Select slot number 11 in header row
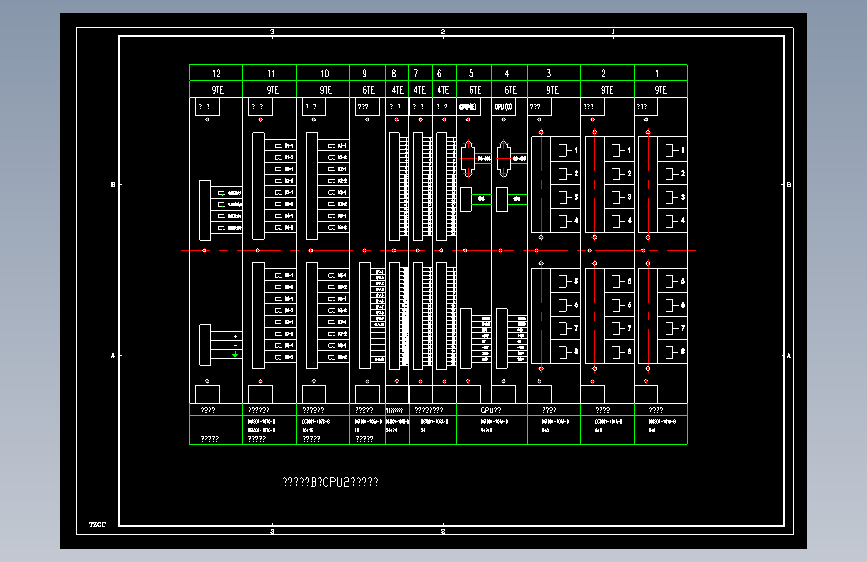The height and width of the screenshot is (562, 867). pyautogui.click(x=271, y=73)
